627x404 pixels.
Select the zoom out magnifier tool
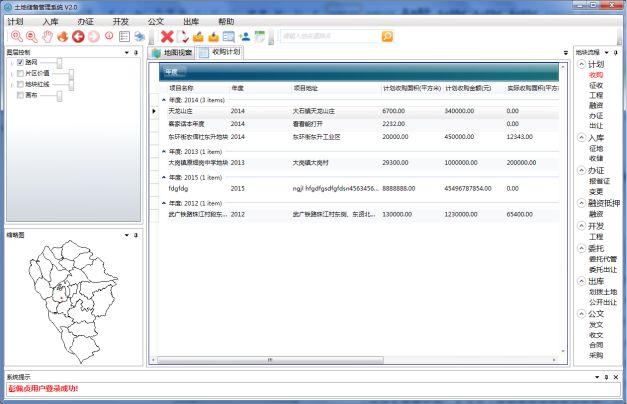[x=29, y=37]
